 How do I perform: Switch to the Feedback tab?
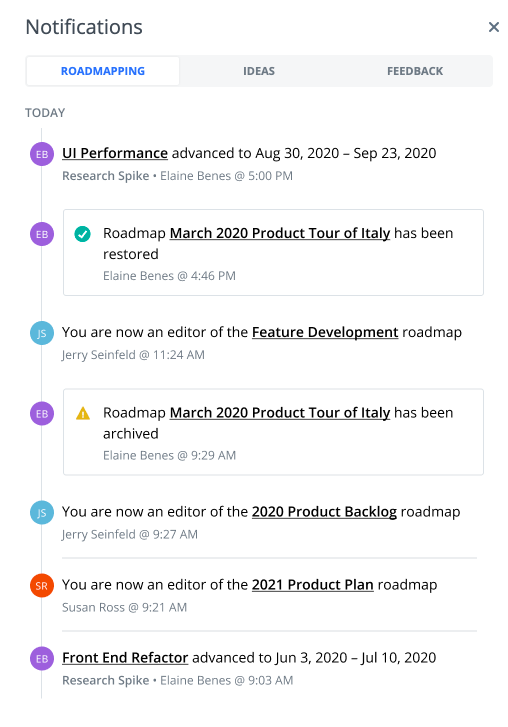pyautogui.click(x=415, y=71)
